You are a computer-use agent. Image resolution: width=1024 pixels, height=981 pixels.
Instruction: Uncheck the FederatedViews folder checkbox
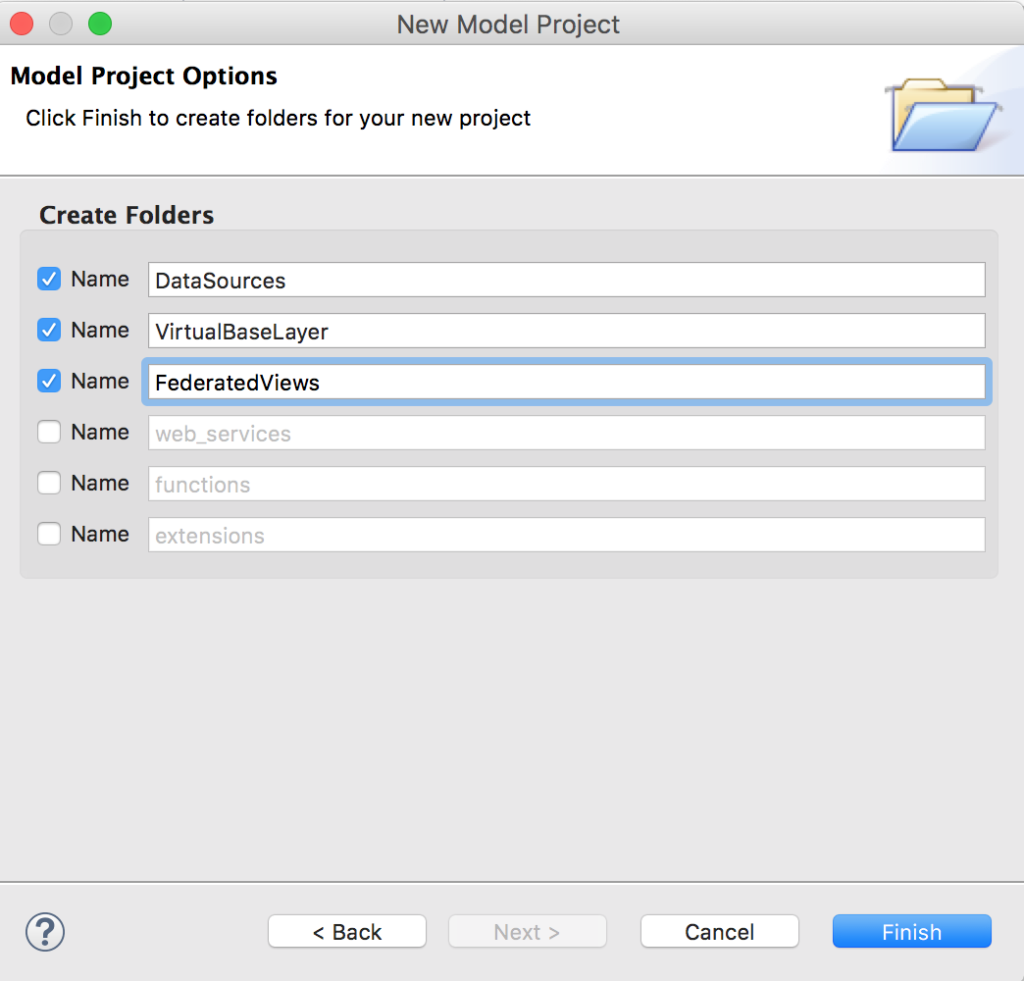tap(49, 381)
